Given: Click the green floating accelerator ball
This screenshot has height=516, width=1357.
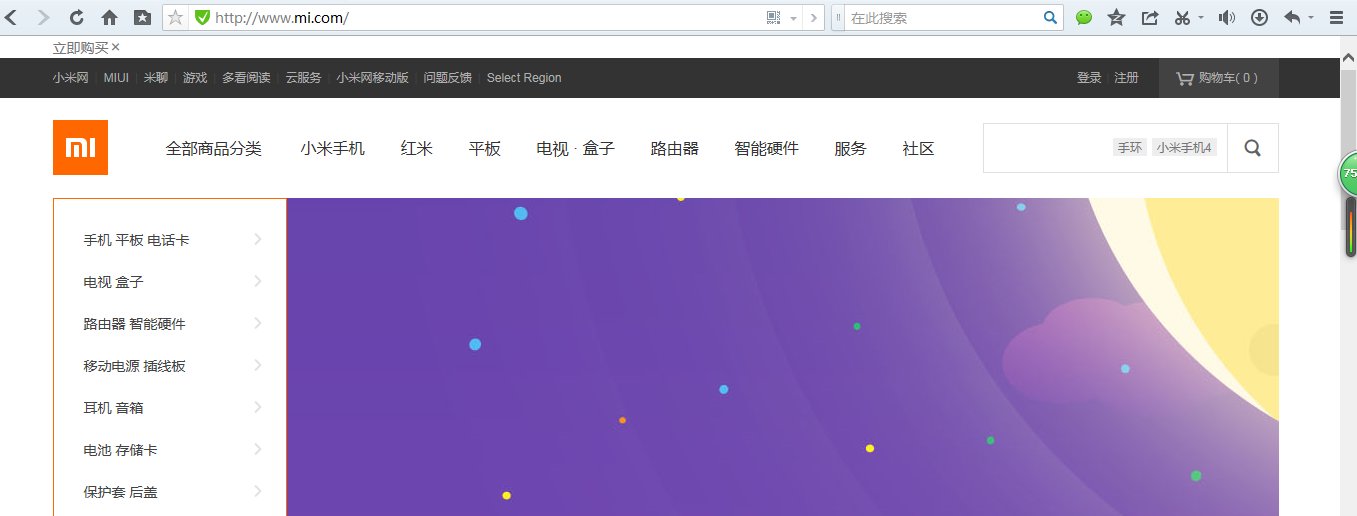Looking at the screenshot, I should click(1349, 173).
